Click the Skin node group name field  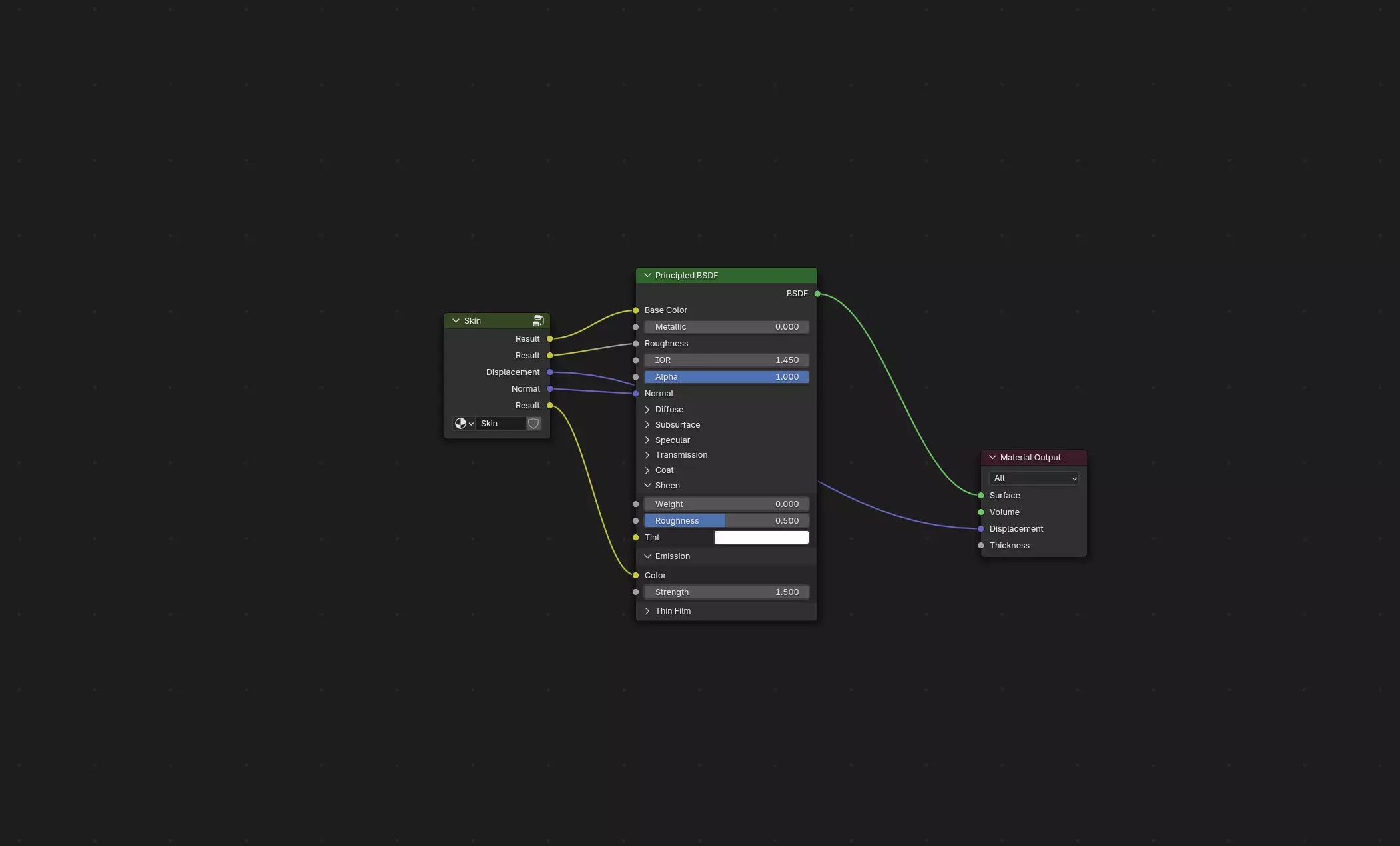(x=501, y=424)
